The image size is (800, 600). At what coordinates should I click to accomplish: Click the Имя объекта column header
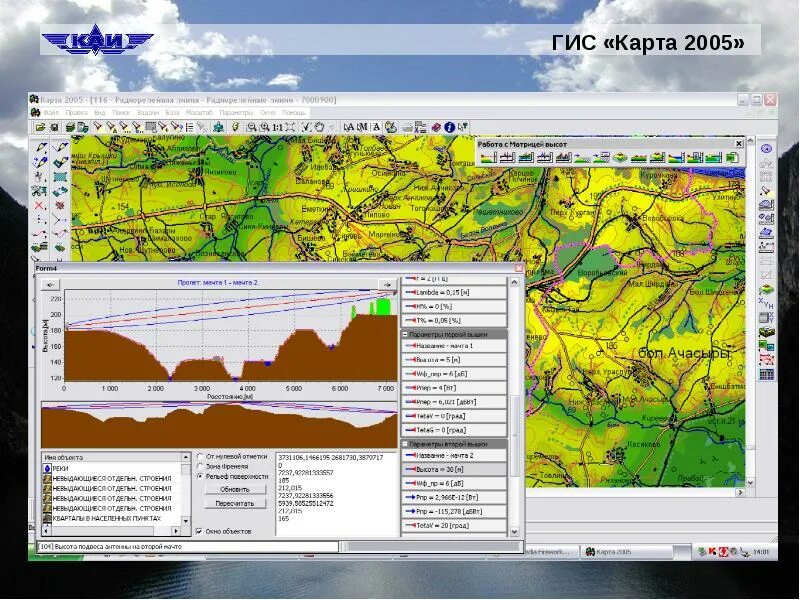point(112,457)
